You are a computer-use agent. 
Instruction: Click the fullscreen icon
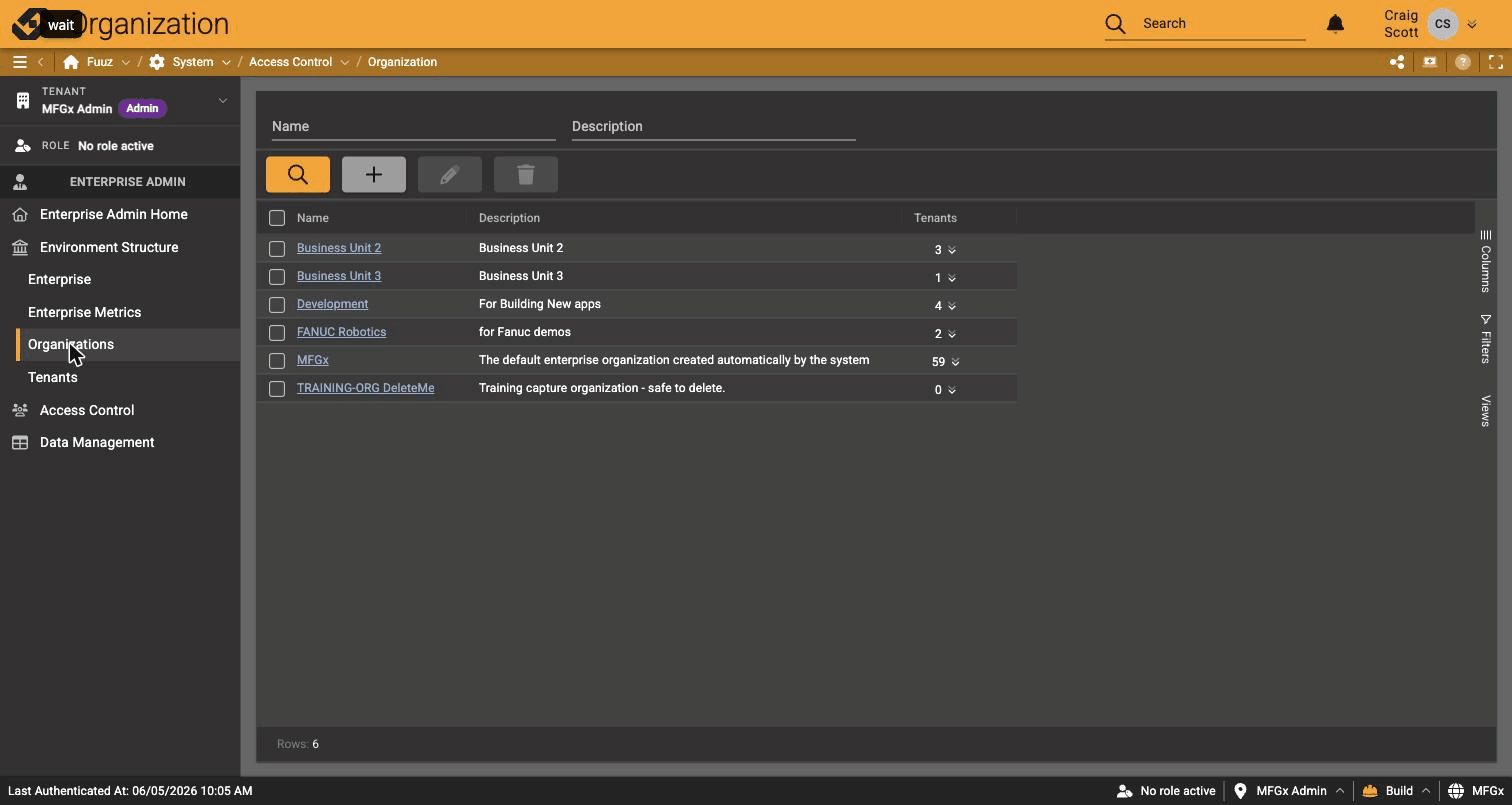pyautogui.click(x=1496, y=62)
